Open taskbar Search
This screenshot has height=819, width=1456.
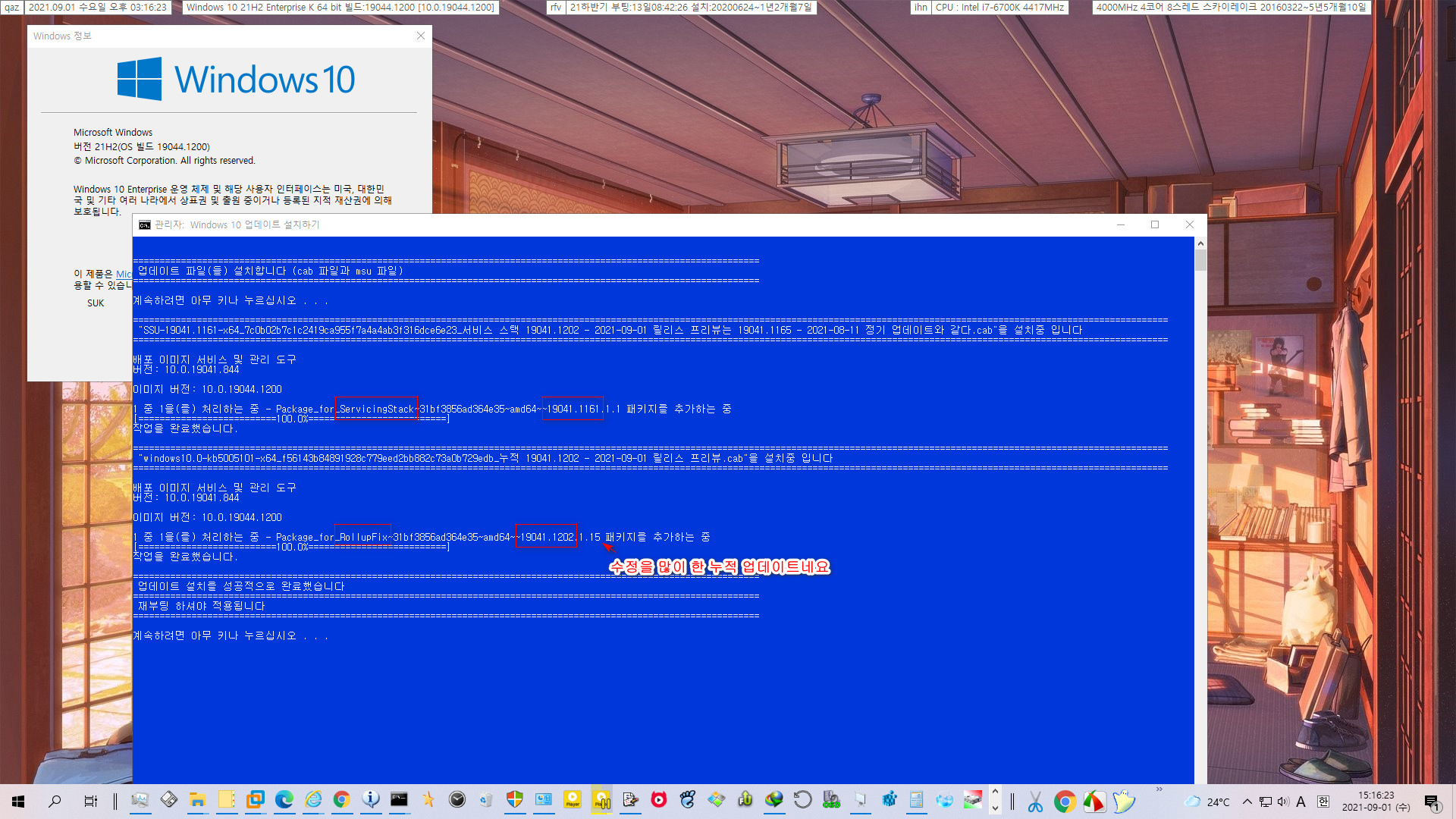point(55,801)
